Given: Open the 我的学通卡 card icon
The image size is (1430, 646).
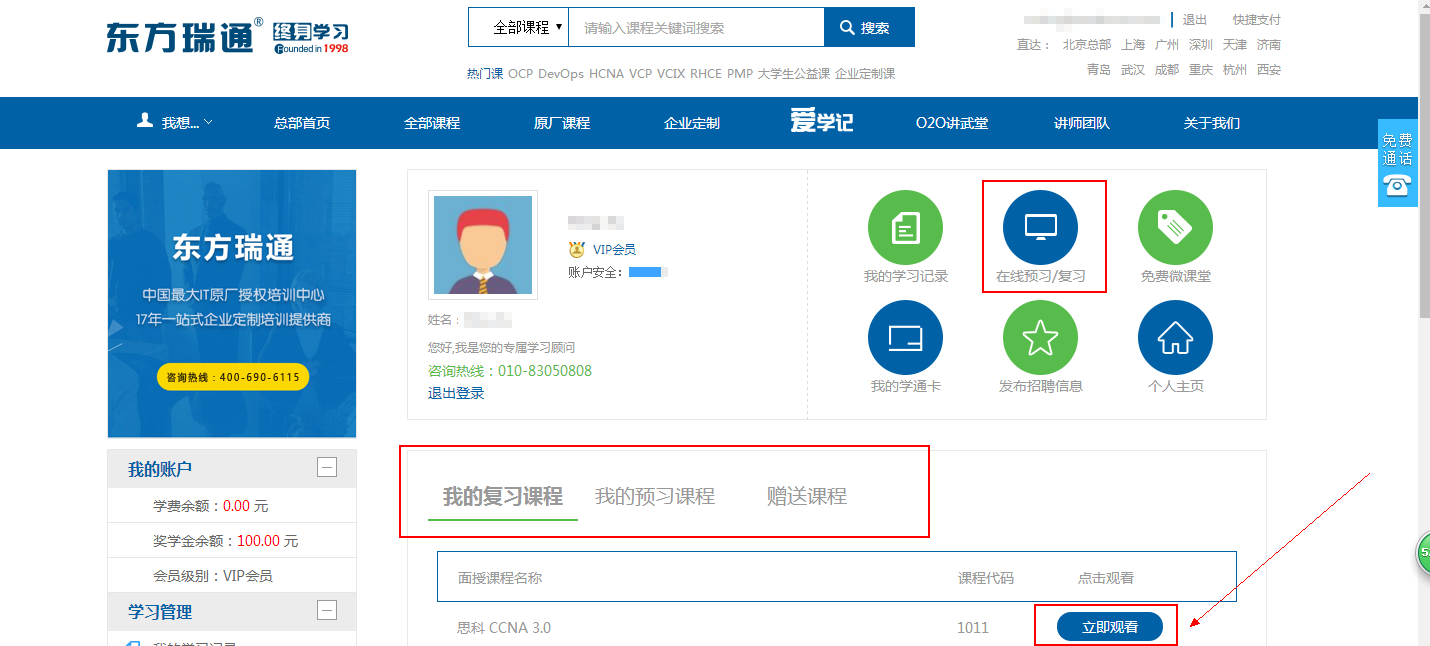Looking at the screenshot, I should [x=905, y=338].
